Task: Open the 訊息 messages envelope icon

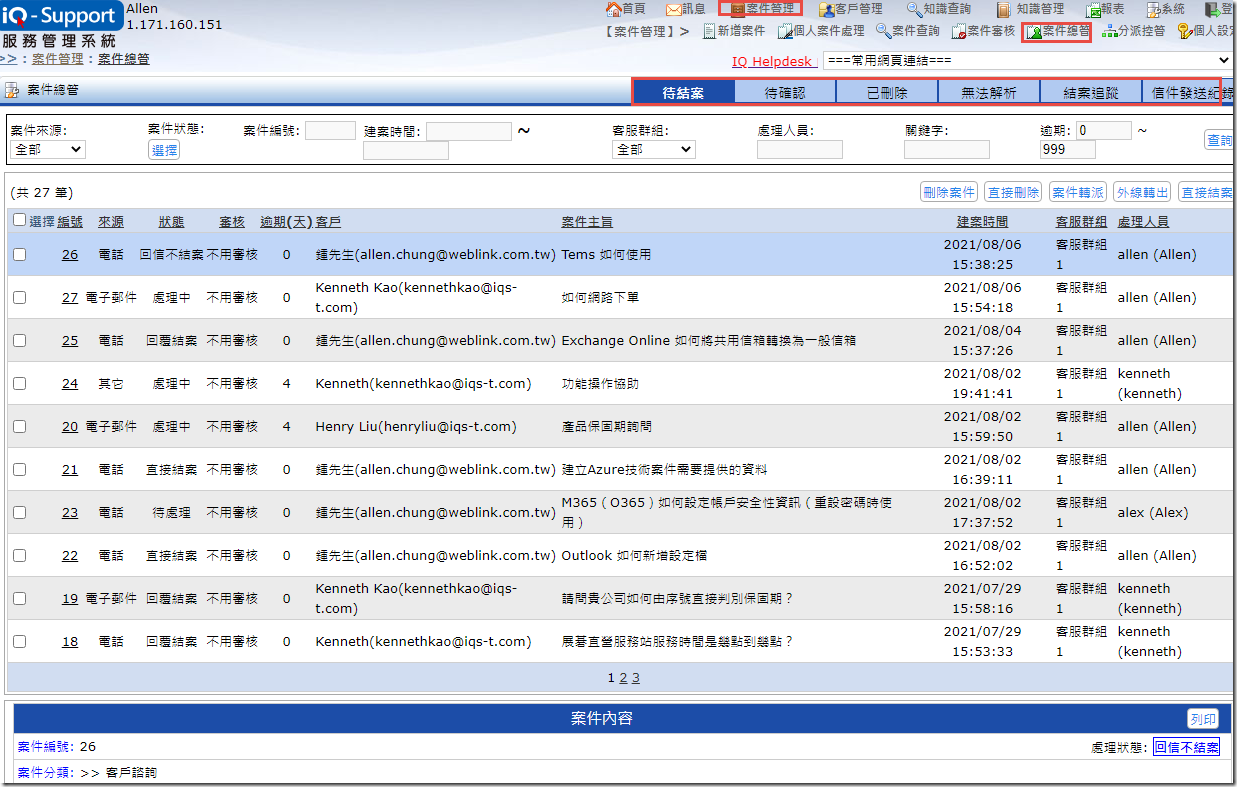Action: point(674,9)
